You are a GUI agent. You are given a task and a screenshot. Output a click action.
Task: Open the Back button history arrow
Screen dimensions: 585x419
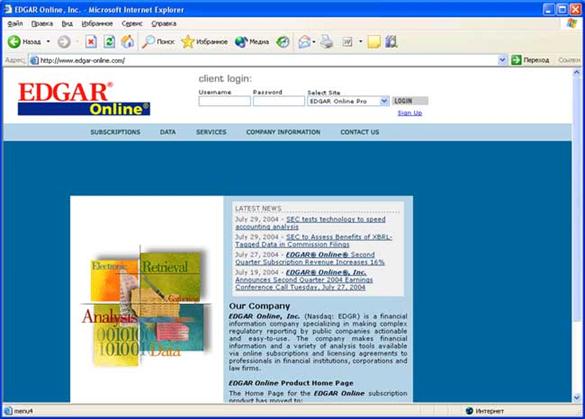pos(48,41)
